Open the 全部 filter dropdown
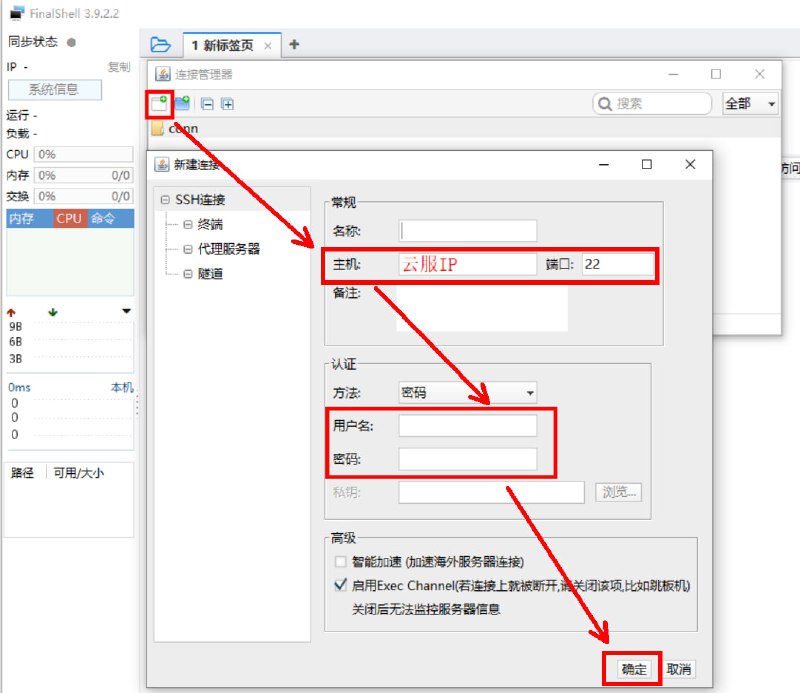Screen dimensions: 800x693 [x=750, y=103]
